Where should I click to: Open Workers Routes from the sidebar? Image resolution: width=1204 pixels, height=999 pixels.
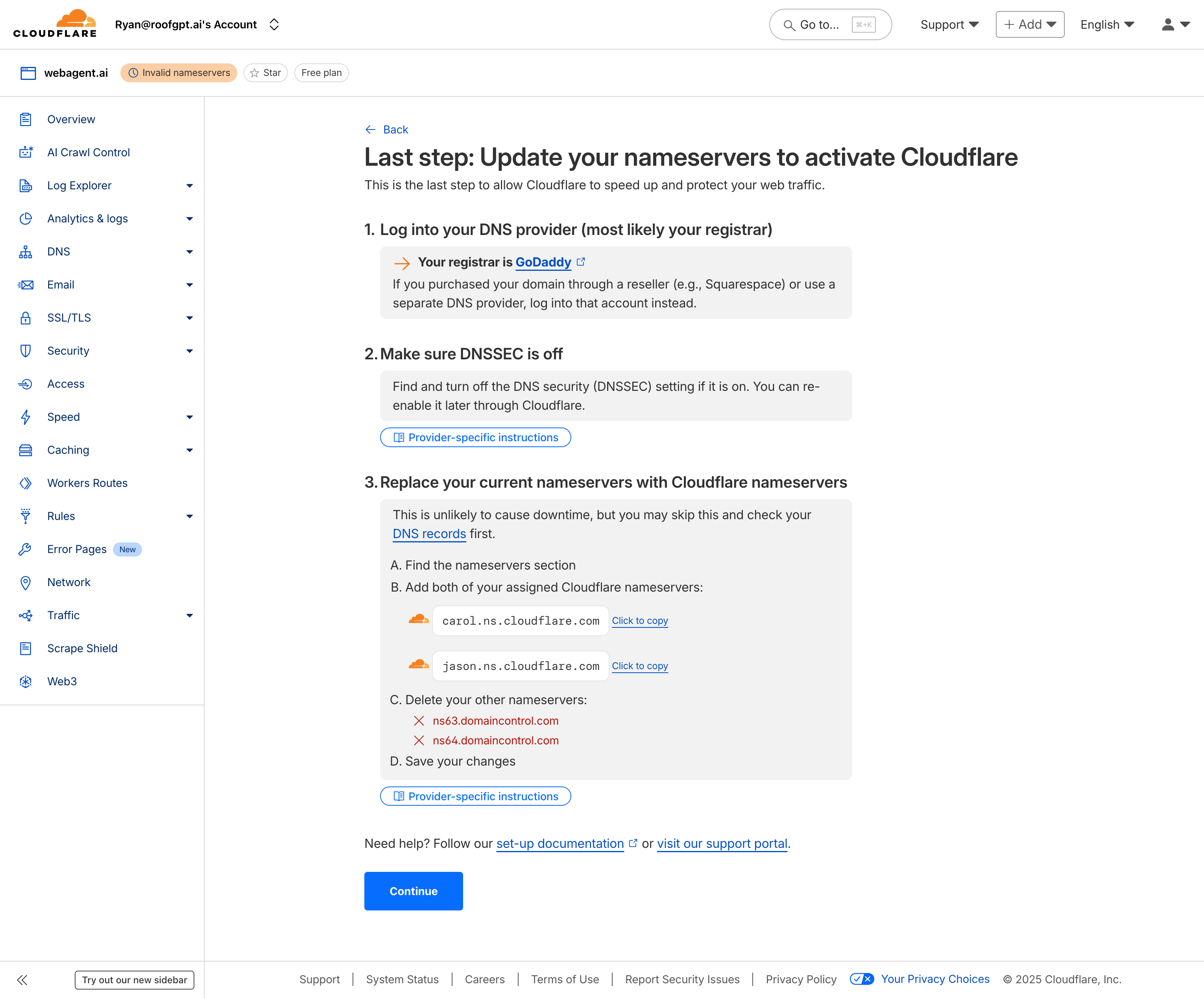tap(87, 483)
